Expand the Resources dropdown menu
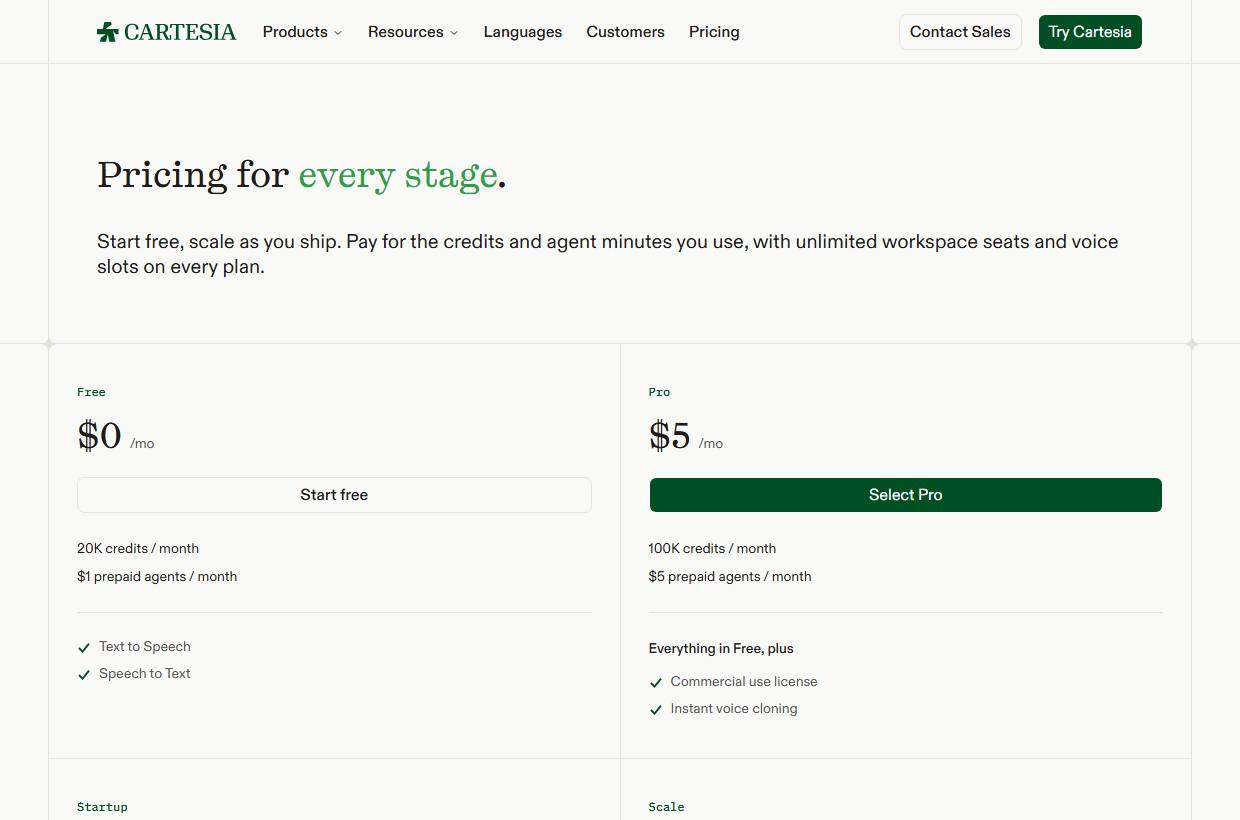The image size is (1240, 820). [x=413, y=32]
